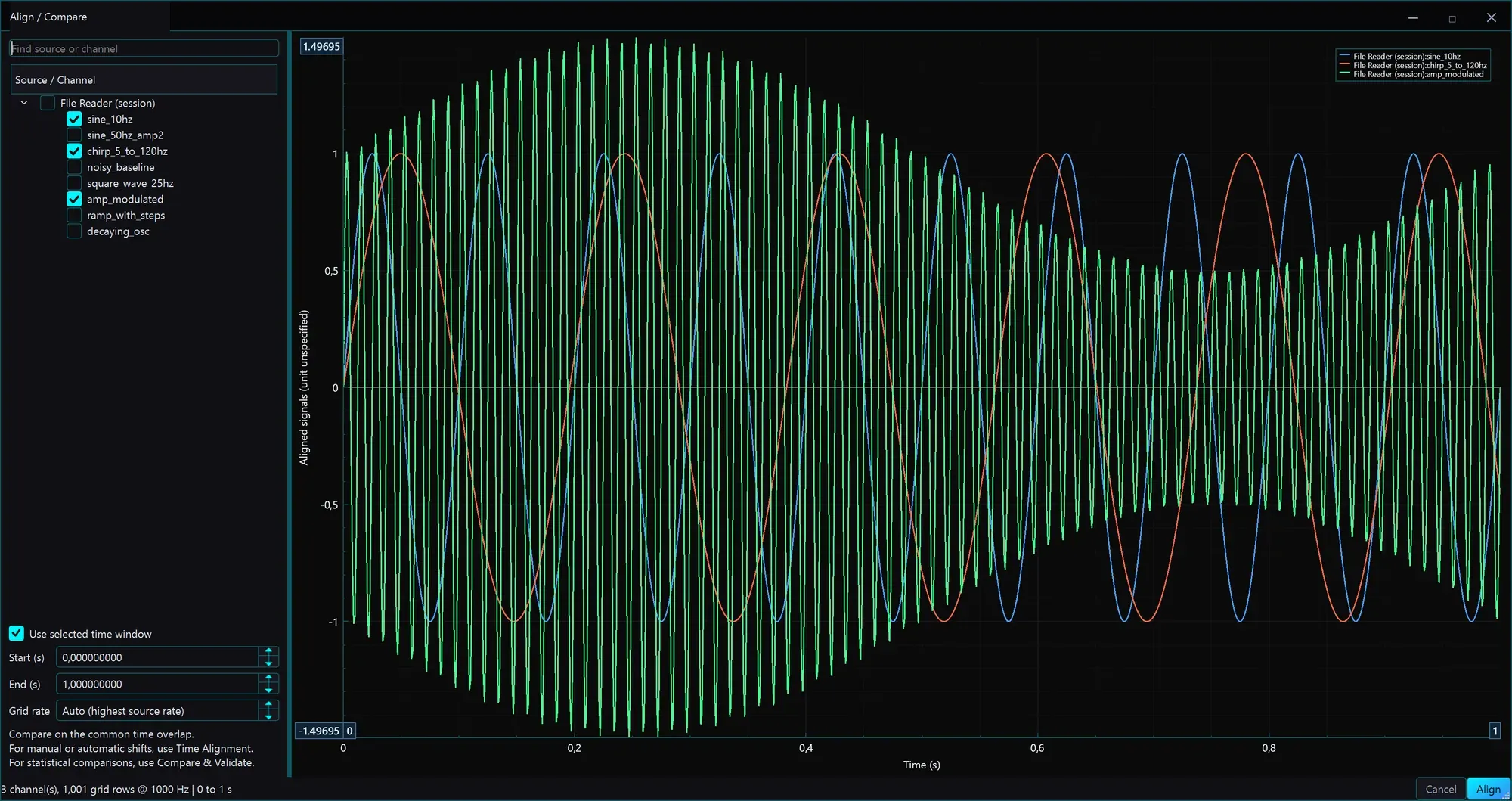The image size is (1512, 801).
Task: Select the sine_10hz channel label
Action: click(110, 120)
